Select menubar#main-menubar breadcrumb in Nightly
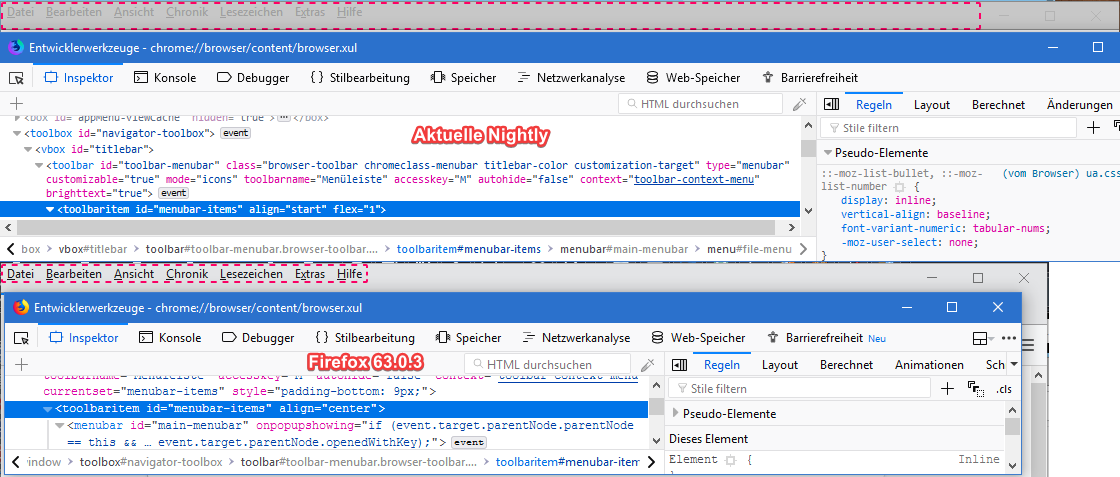 pyautogui.click(x=624, y=249)
